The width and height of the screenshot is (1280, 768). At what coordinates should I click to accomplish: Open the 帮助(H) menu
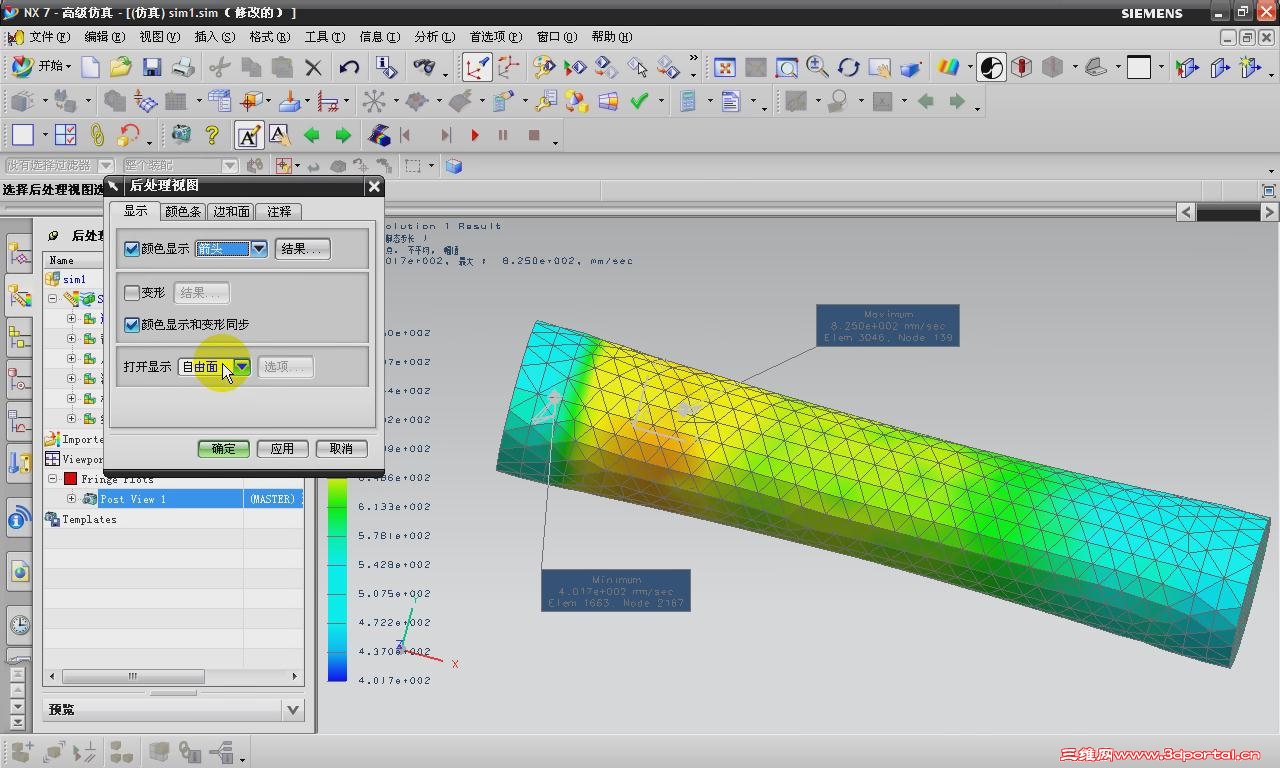[x=611, y=37]
